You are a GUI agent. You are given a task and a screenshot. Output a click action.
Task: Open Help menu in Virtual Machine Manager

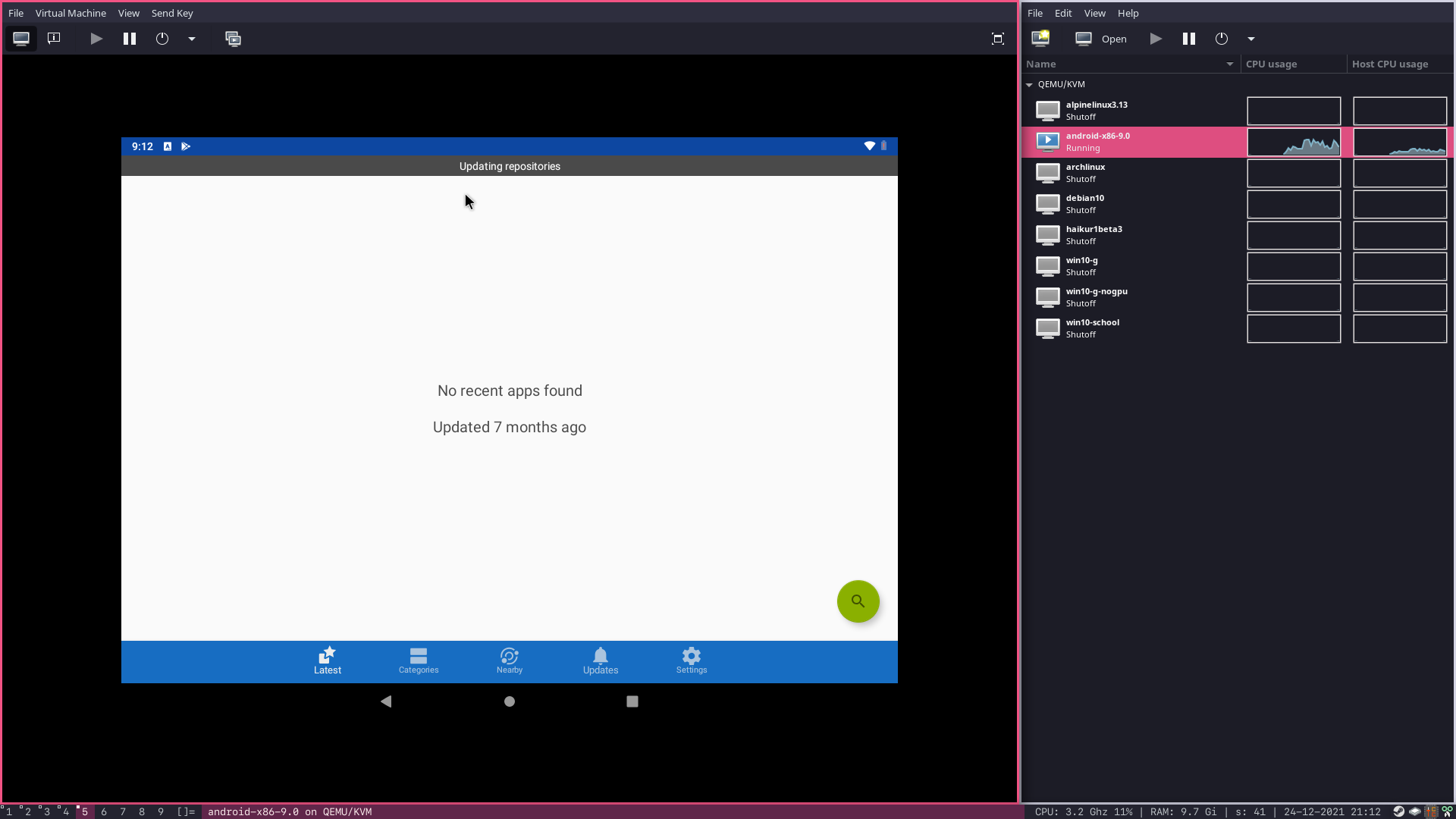pos(1128,13)
